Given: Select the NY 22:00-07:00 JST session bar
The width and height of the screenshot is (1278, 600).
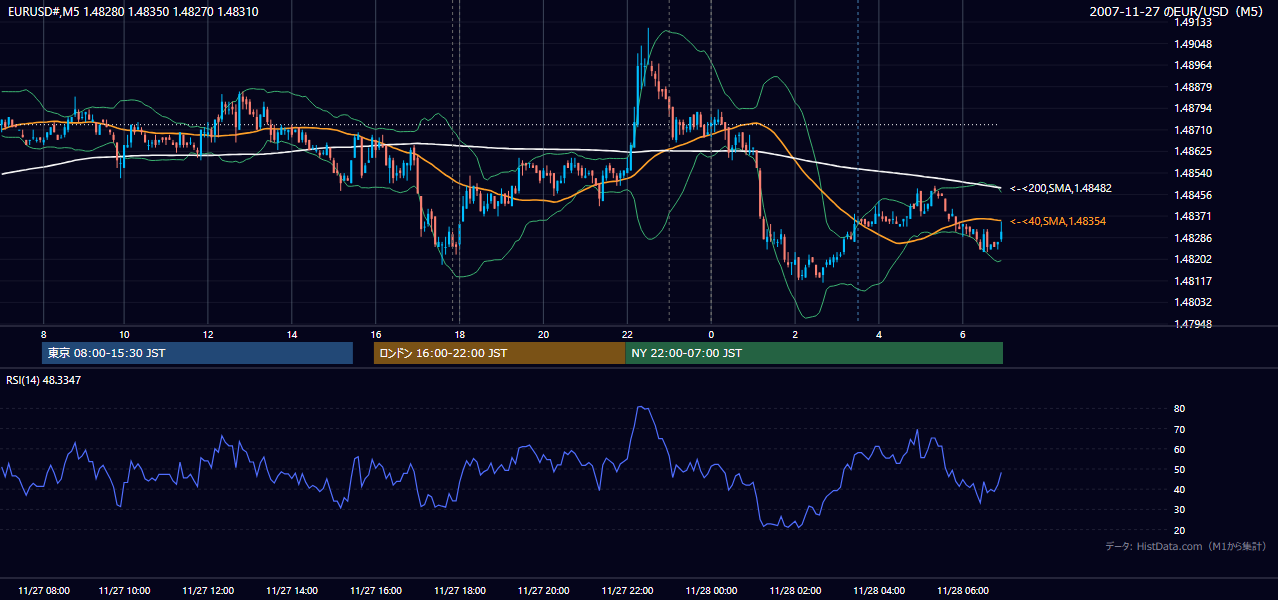Looking at the screenshot, I should click(814, 353).
